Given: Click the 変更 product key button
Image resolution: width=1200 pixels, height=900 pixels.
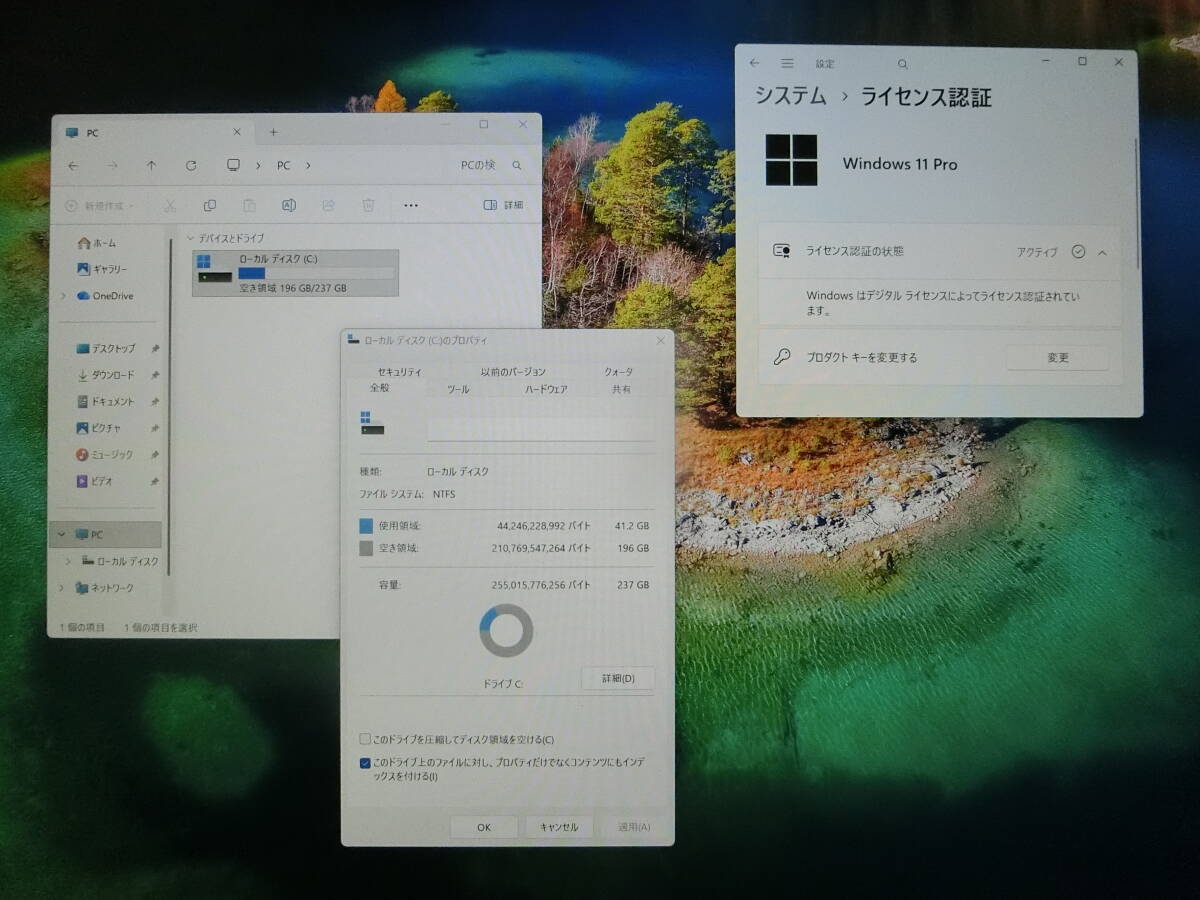Looking at the screenshot, I should [x=1057, y=358].
